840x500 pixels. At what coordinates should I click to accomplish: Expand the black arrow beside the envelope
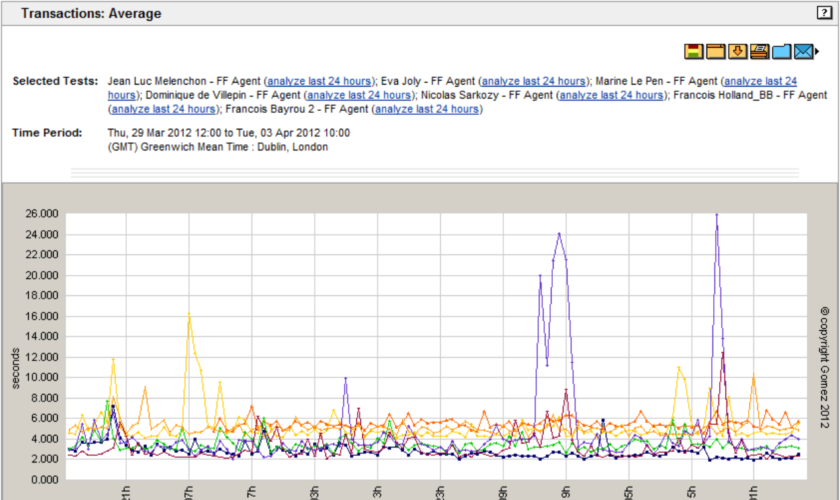pos(817,52)
